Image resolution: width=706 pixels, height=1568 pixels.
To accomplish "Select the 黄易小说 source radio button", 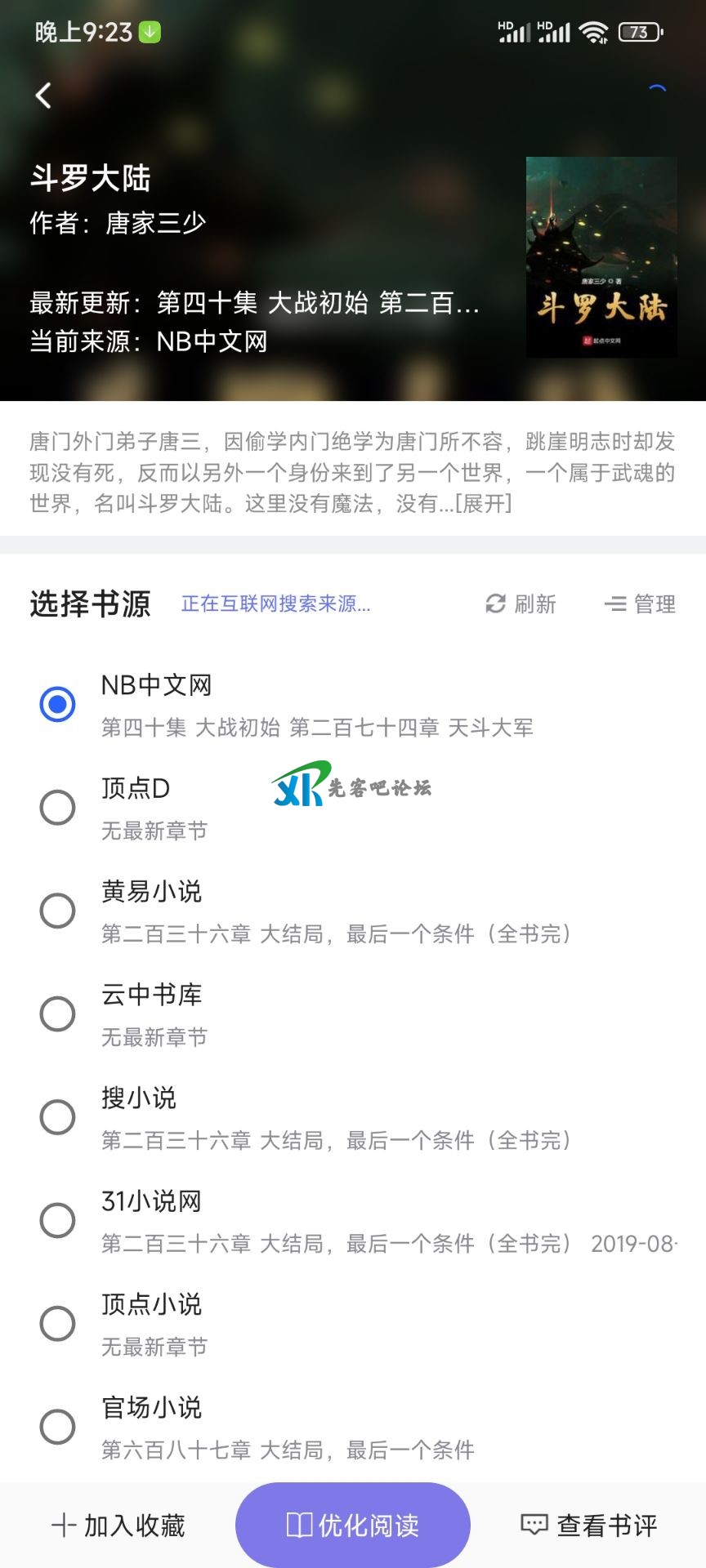I will pyautogui.click(x=57, y=911).
